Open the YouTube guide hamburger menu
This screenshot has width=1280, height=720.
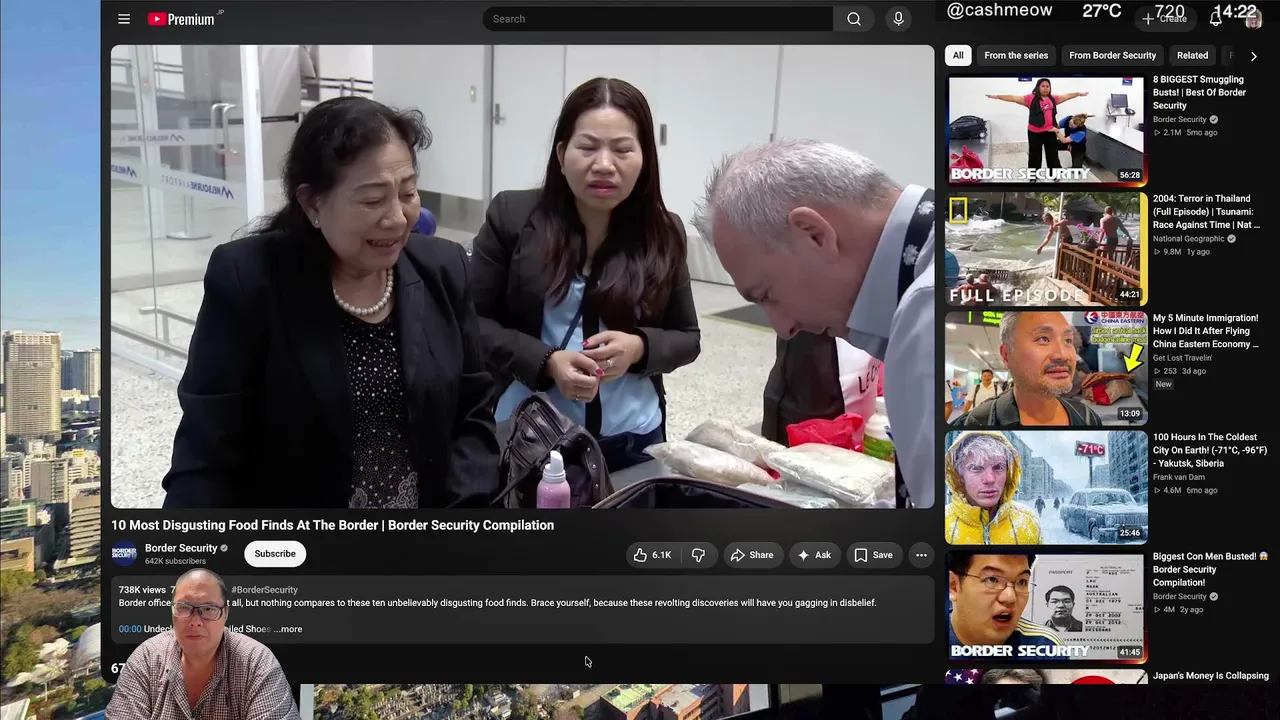coord(124,19)
